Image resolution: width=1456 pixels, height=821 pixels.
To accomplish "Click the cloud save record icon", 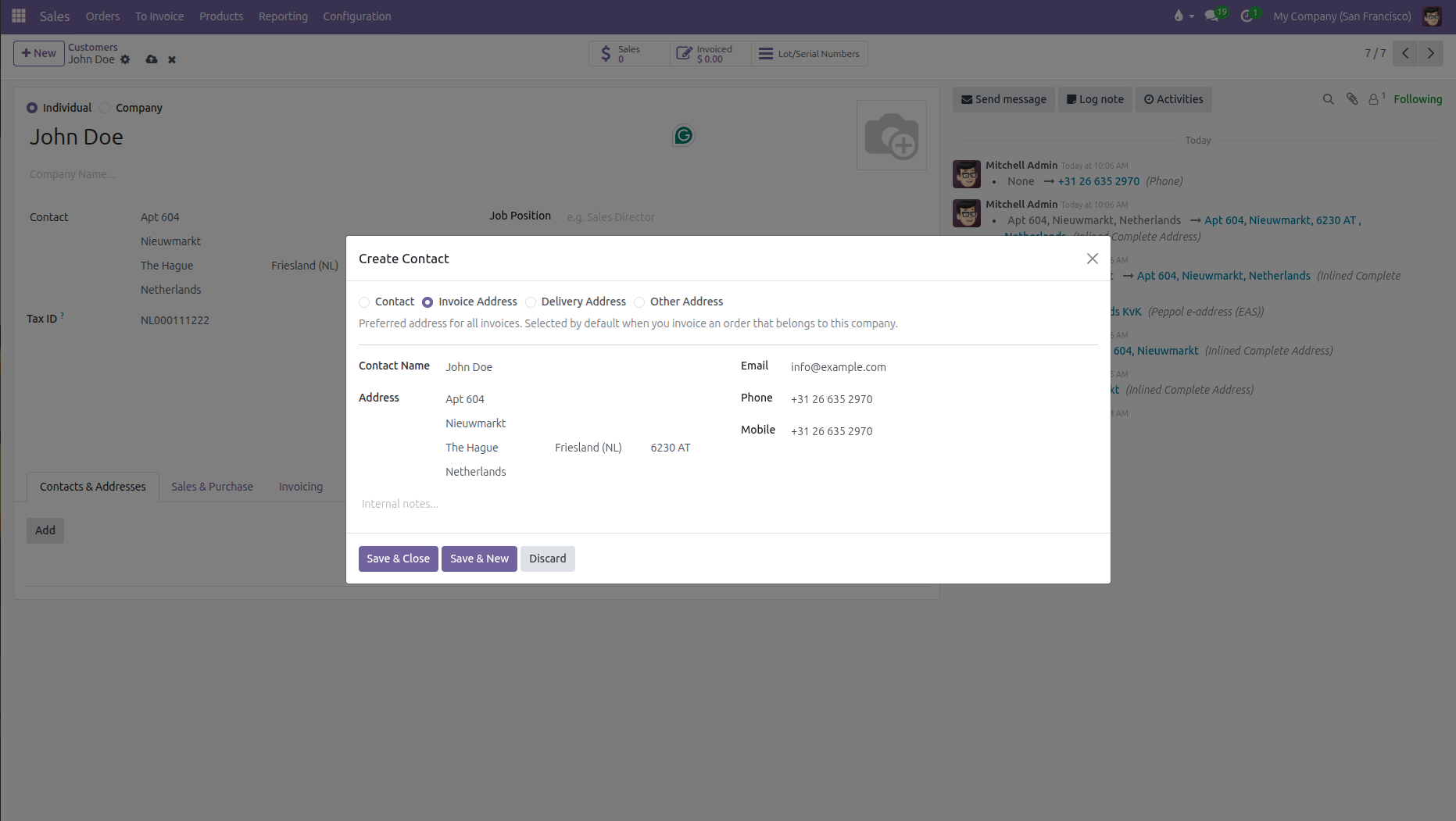I will tap(152, 59).
